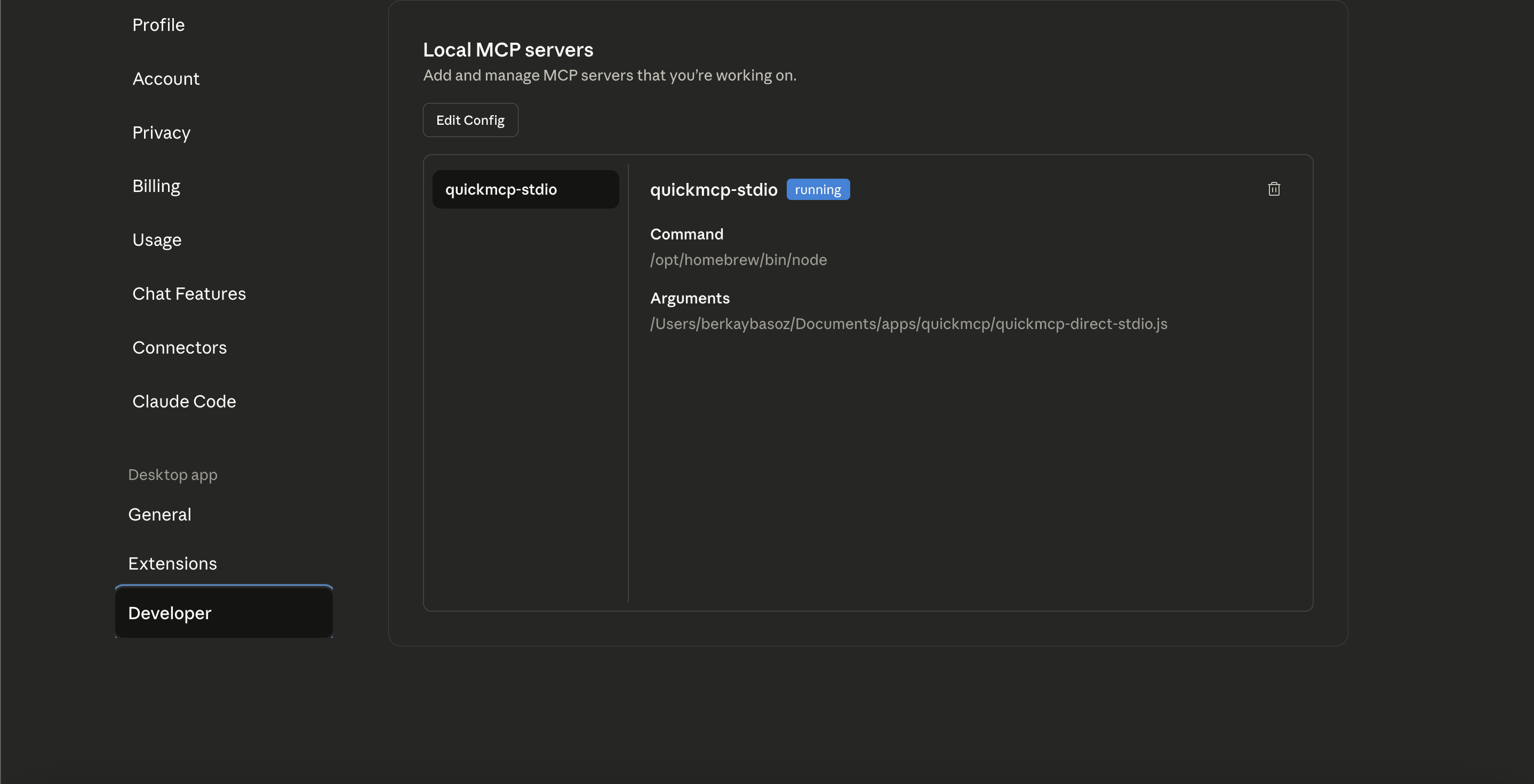Open the Billing page

tap(156, 185)
